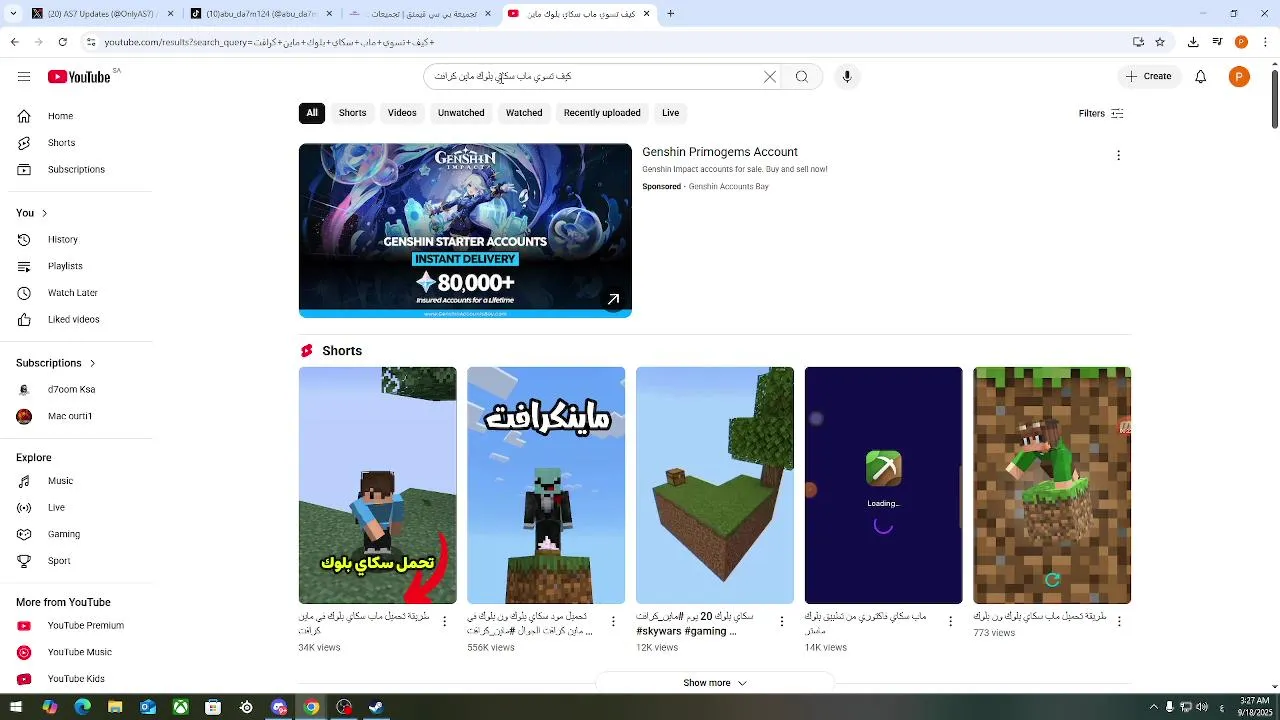
Task: Open the Filters panel
Action: (x=1101, y=113)
